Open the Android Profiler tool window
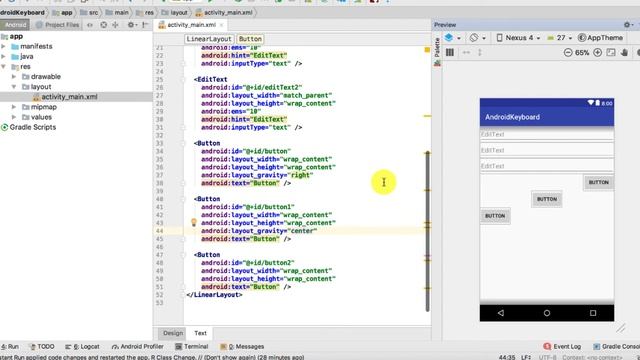640x360 pixels. point(137,347)
